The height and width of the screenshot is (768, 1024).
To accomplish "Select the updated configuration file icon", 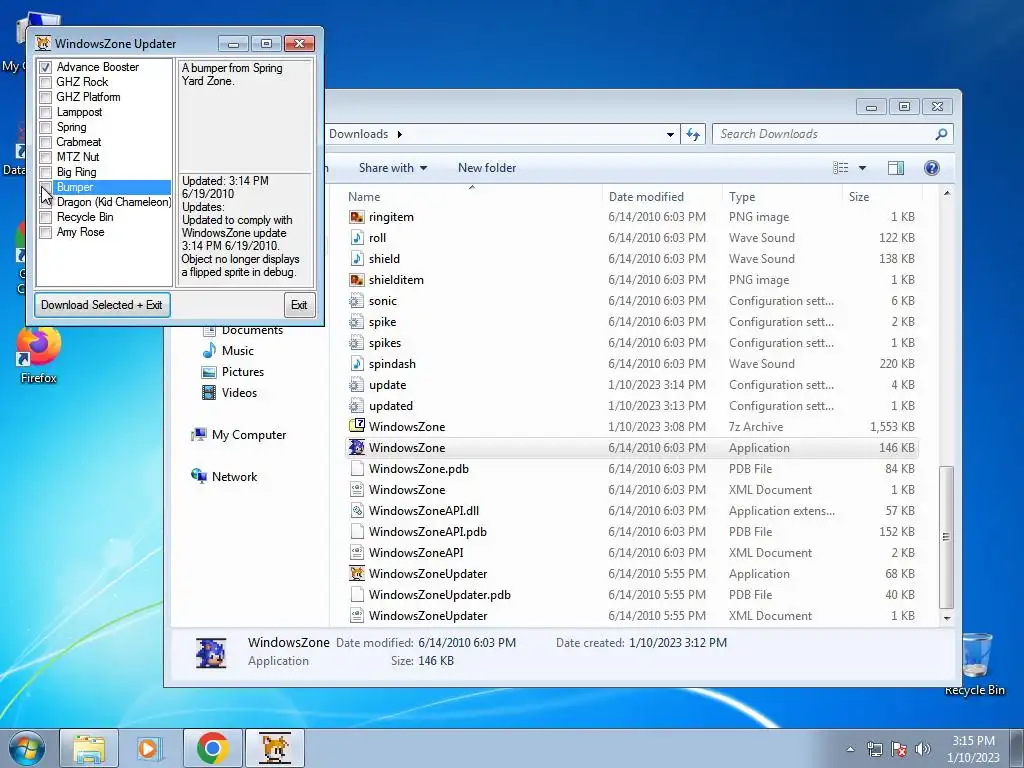I will pyautogui.click(x=357, y=406).
